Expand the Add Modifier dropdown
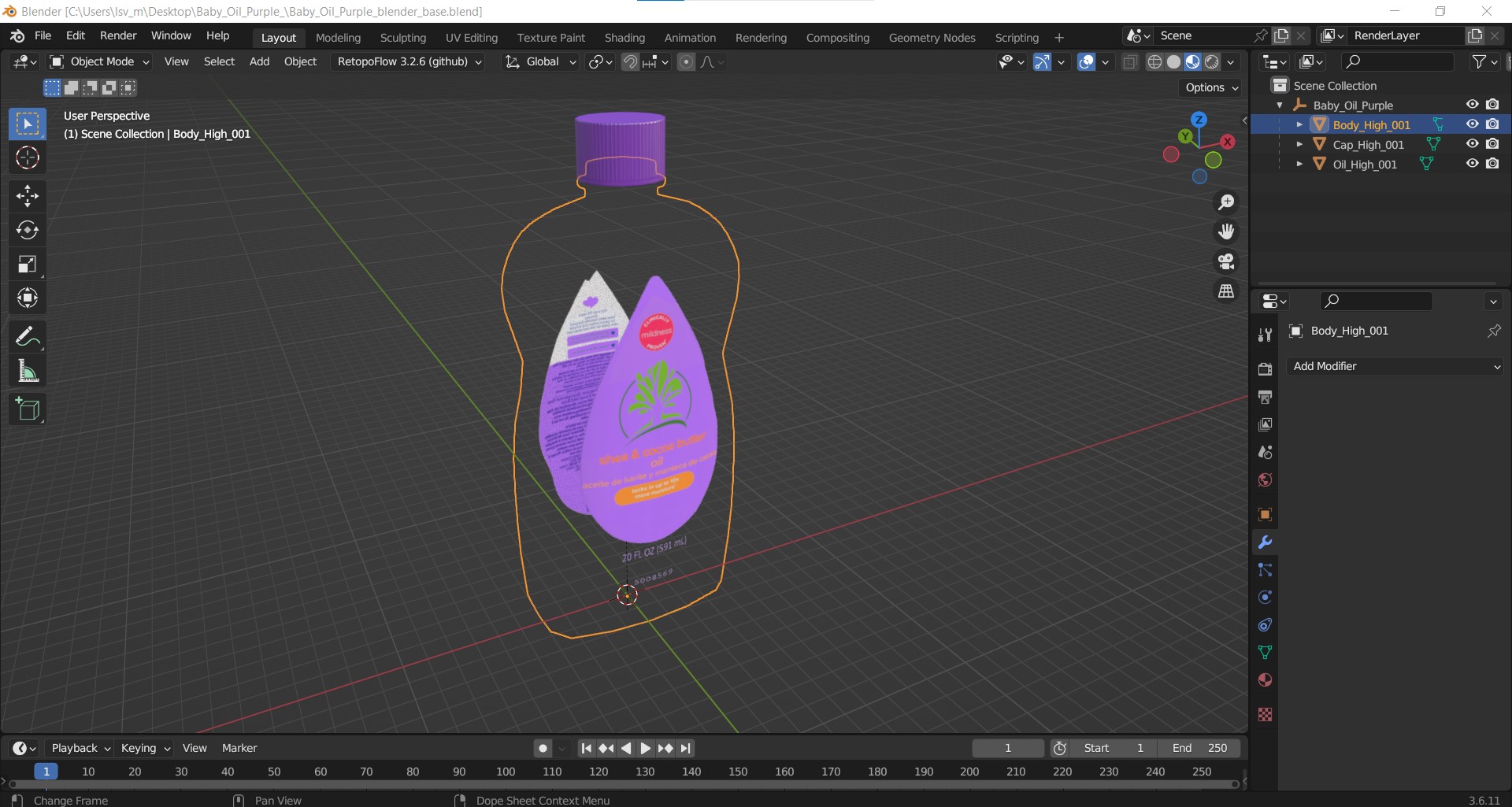This screenshot has width=1512, height=807. (x=1395, y=366)
